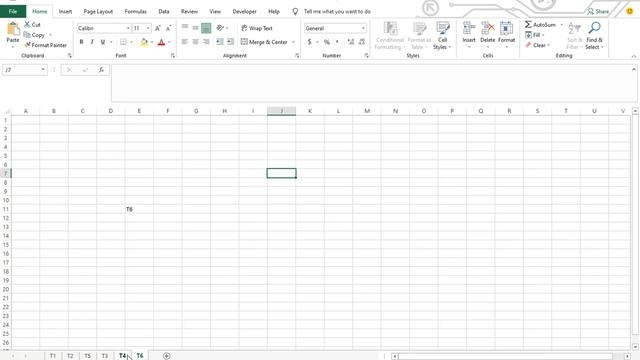
Task: Click Increase Indent icon
Action: click(x=231, y=42)
